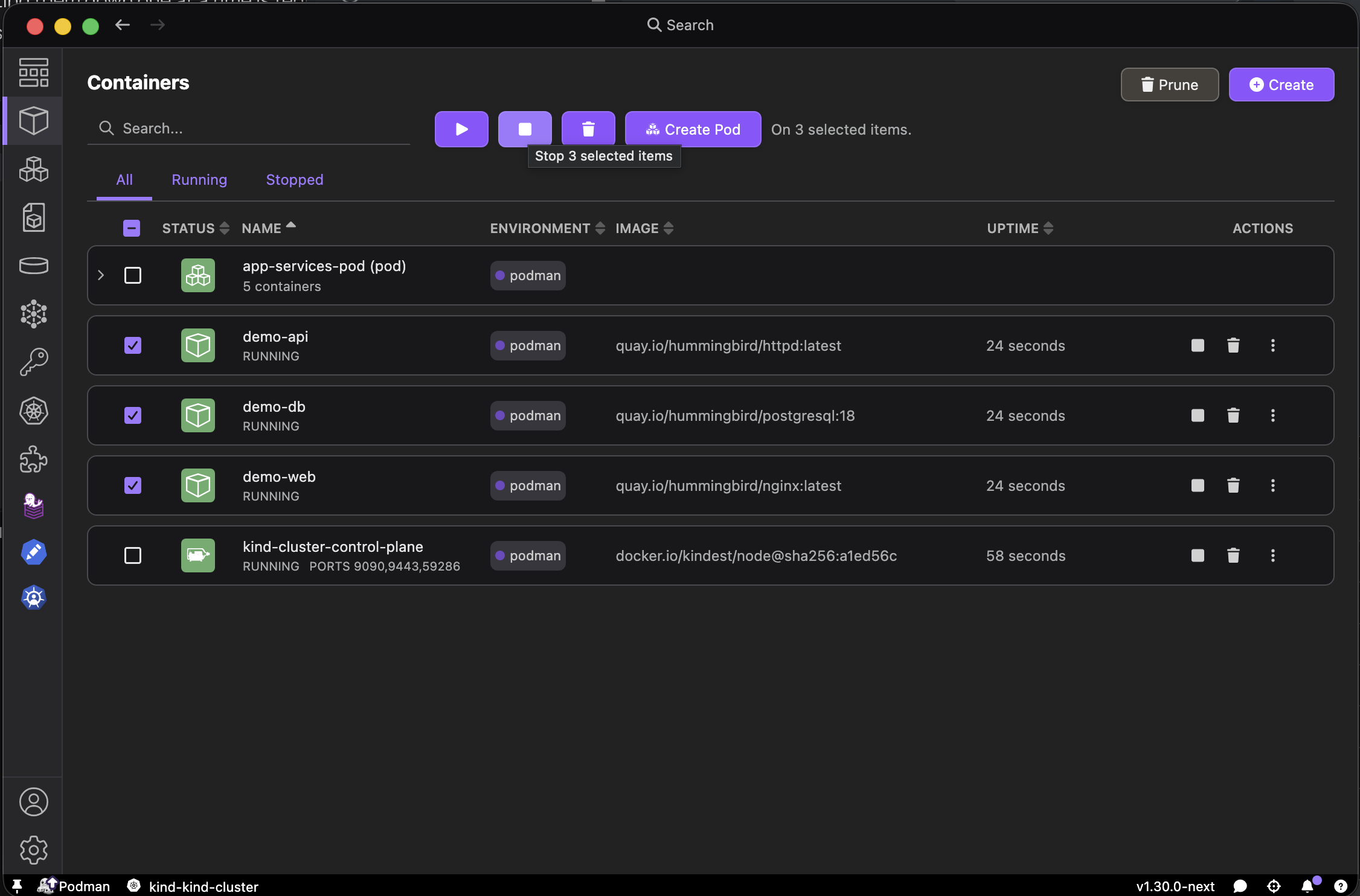Image resolution: width=1360 pixels, height=896 pixels.
Task: Open the Pods section in the sidebar
Action: coord(34,169)
